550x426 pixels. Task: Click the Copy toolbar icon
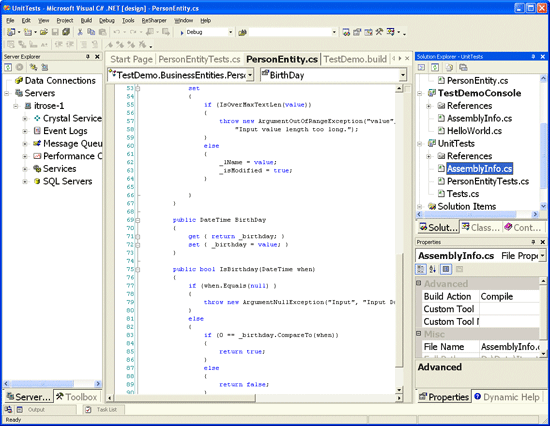(x=91, y=32)
